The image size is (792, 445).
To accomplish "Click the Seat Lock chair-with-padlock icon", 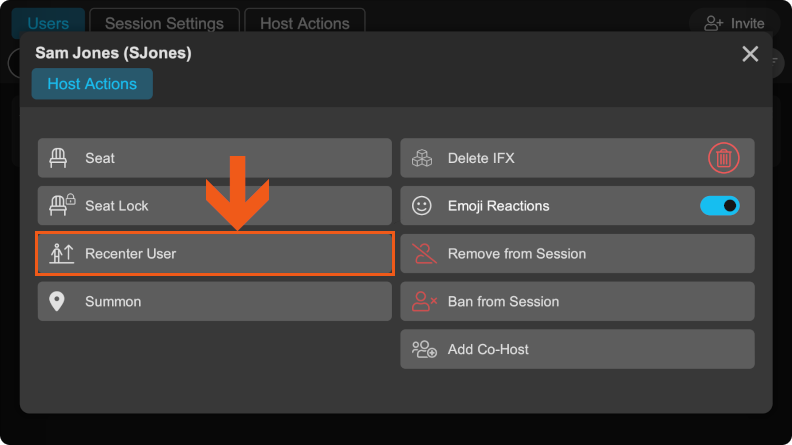I will [x=63, y=206].
